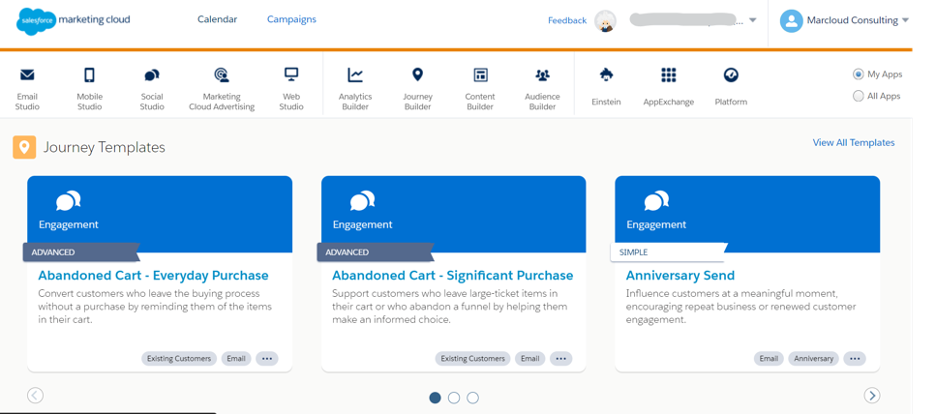
Task: Click the Marcloud Consulting user avatar
Action: [x=791, y=20]
